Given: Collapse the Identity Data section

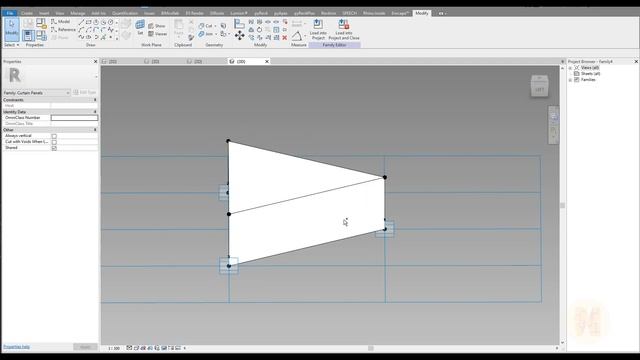Looking at the screenshot, I should click(x=95, y=112).
